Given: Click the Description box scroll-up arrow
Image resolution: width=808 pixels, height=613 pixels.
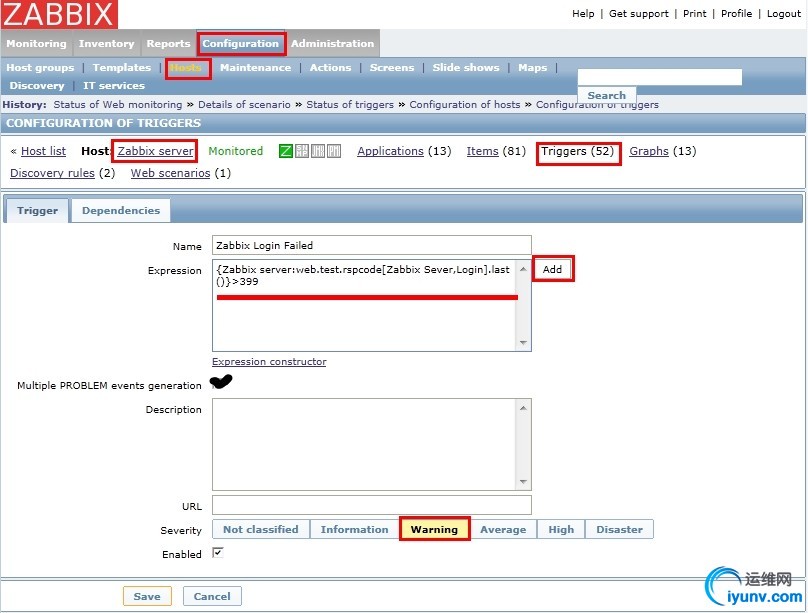Looking at the screenshot, I should (x=523, y=408).
